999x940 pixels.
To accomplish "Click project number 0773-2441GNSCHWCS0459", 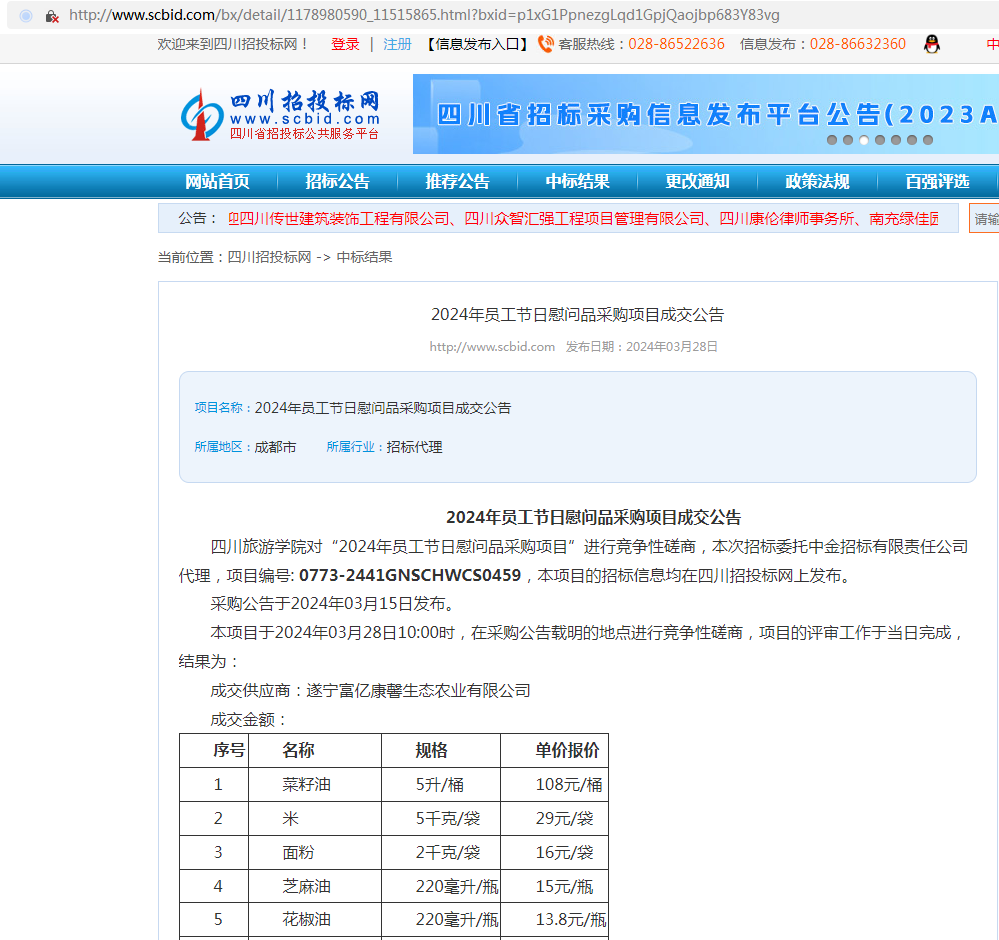I will (410, 575).
